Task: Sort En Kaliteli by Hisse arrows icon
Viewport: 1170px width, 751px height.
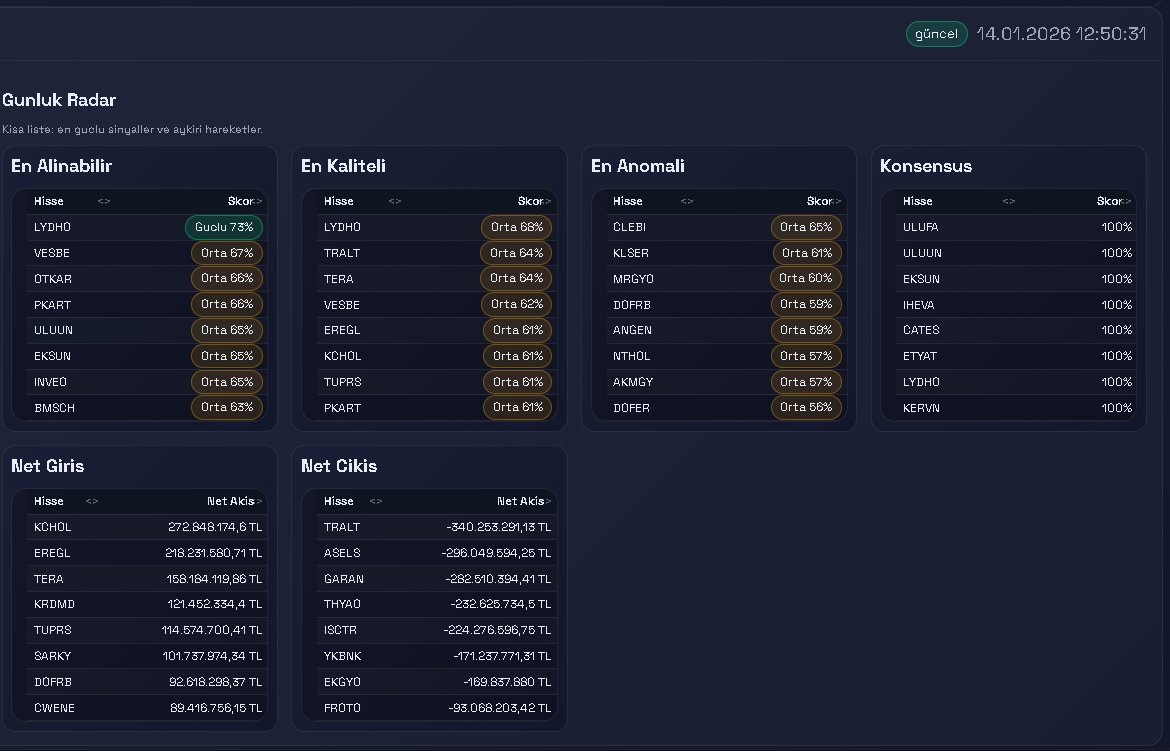Action: pyautogui.click(x=395, y=202)
